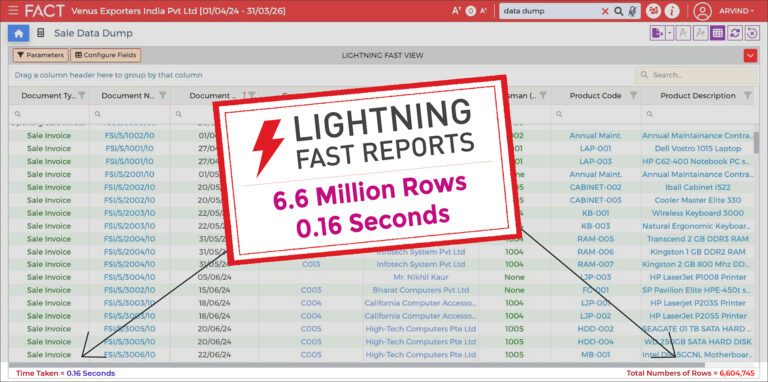This screenshot has height=382, width=768.
Task: Open the Configure Fields button
Action: (x=106, y=55)
